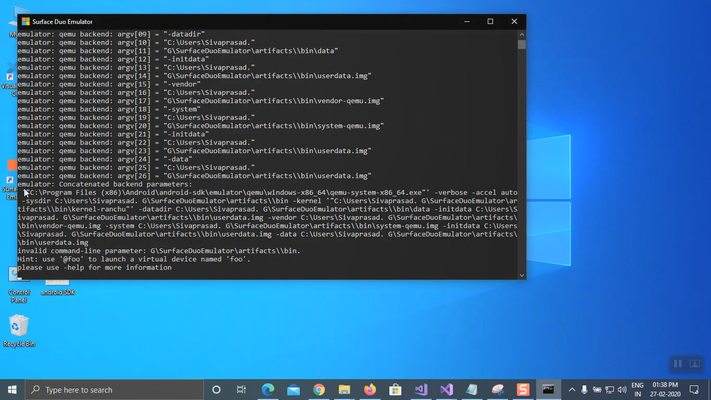This screenshot has width=711, height=400.
Task: Launch Microsoft Edge from the taskbar
Action: (268, 390)
